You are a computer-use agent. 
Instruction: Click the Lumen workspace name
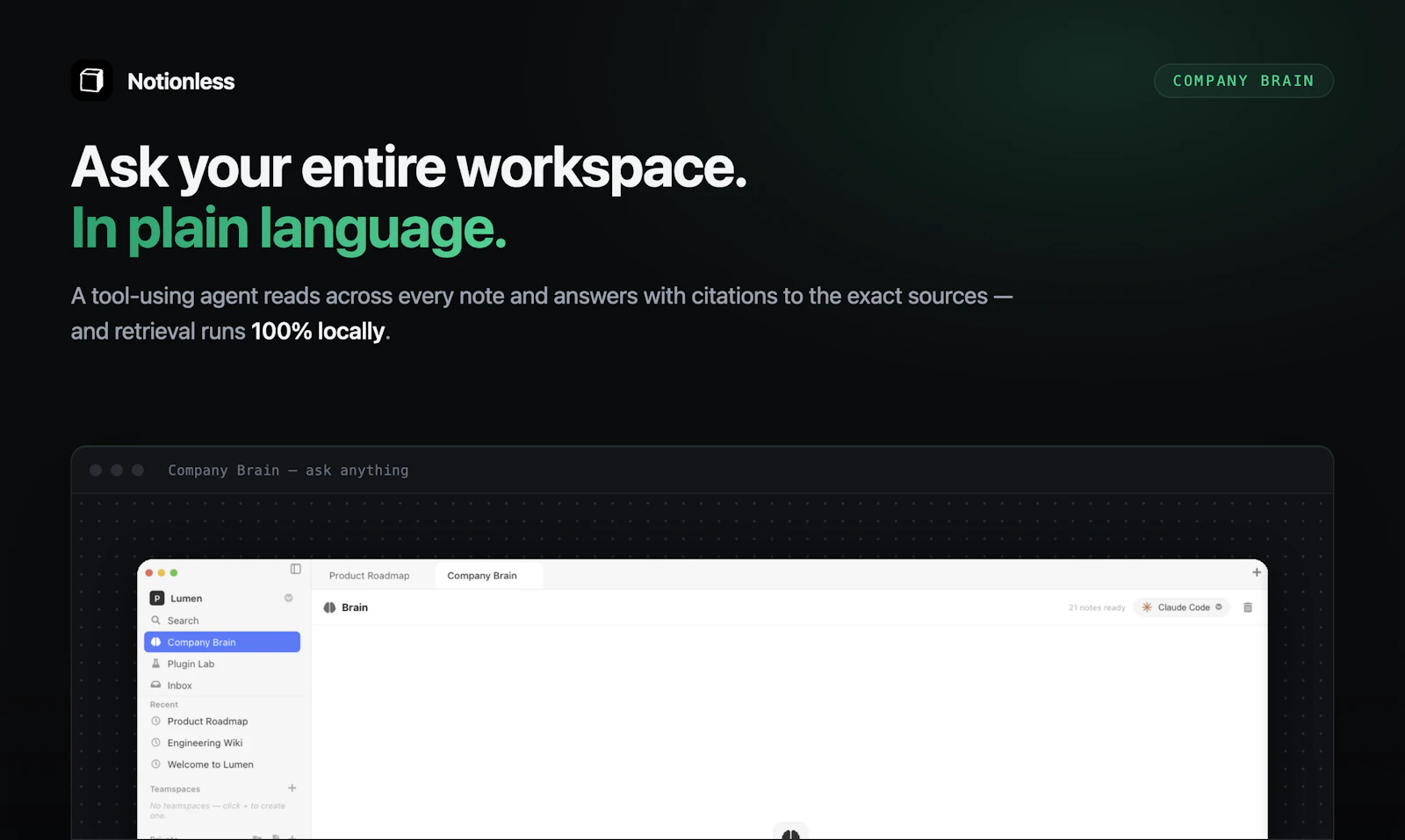coord(186,599)
